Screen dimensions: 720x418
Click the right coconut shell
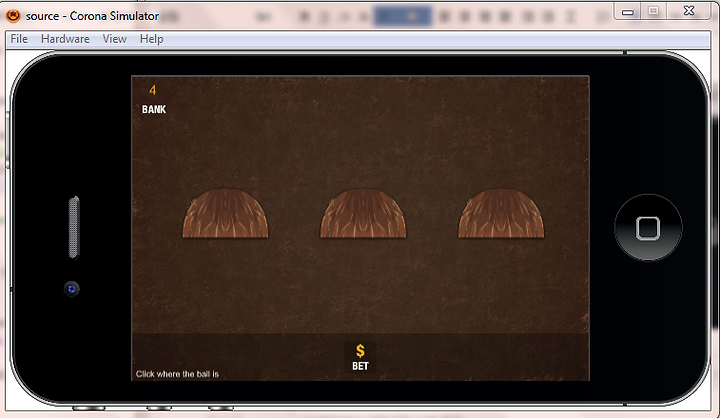(x=501, y=214)
